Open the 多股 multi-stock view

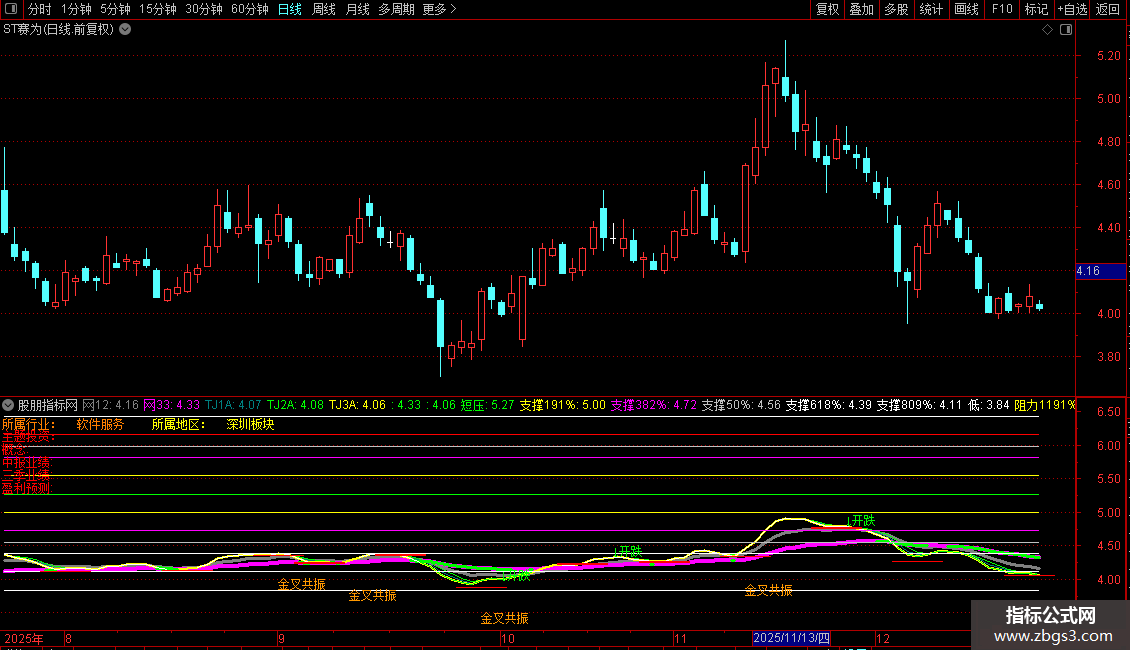tap(896, 9)
